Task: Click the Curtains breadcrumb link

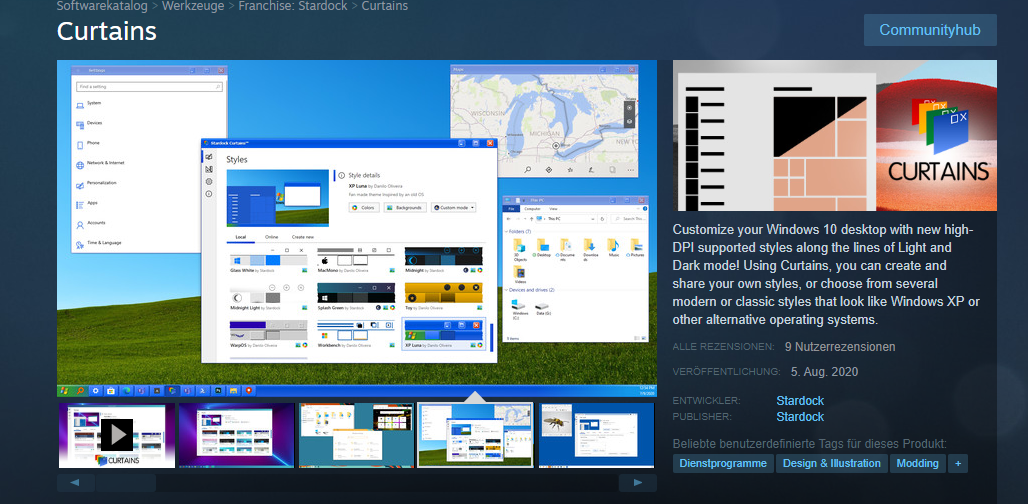Action: (x=384, y=7)
